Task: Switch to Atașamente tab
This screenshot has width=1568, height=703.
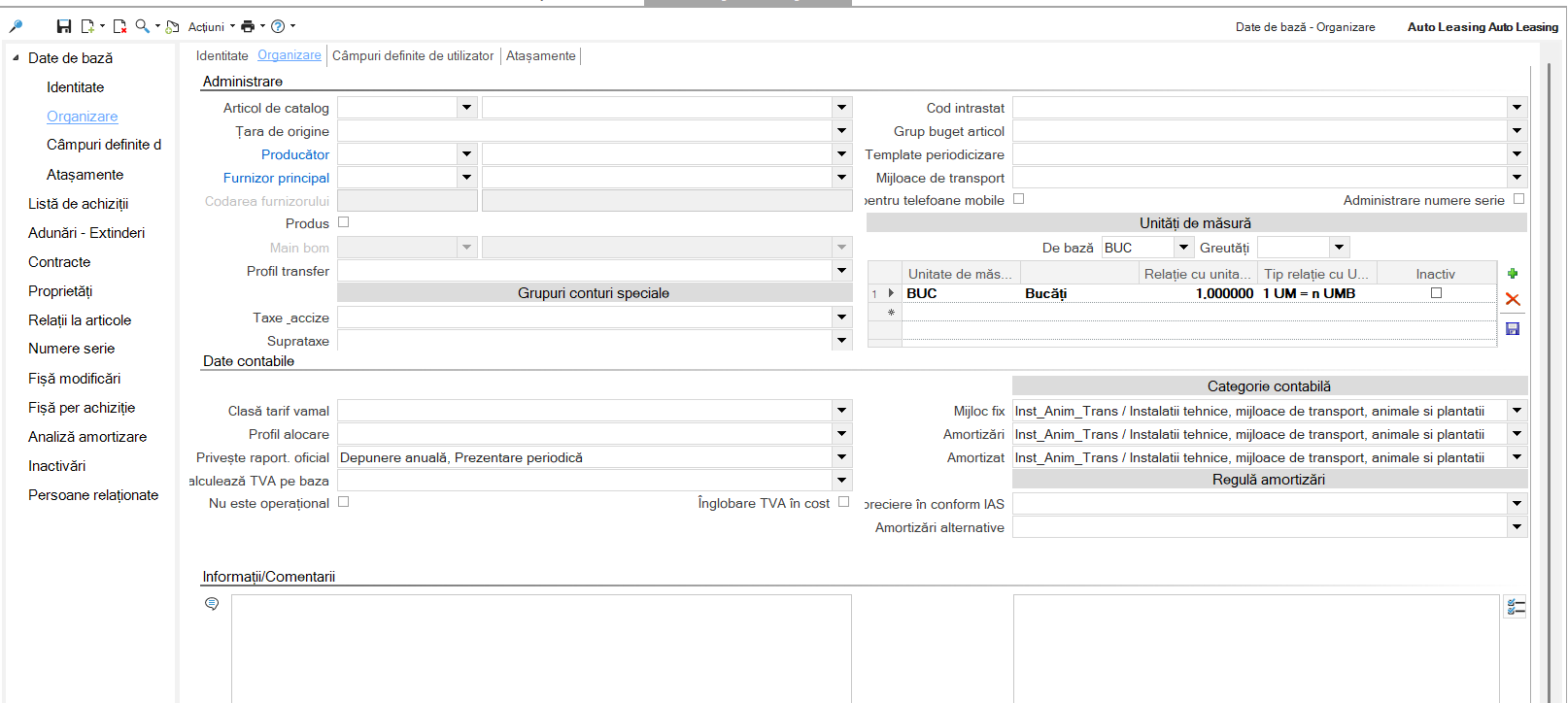Action: click(x=540, y=56)
